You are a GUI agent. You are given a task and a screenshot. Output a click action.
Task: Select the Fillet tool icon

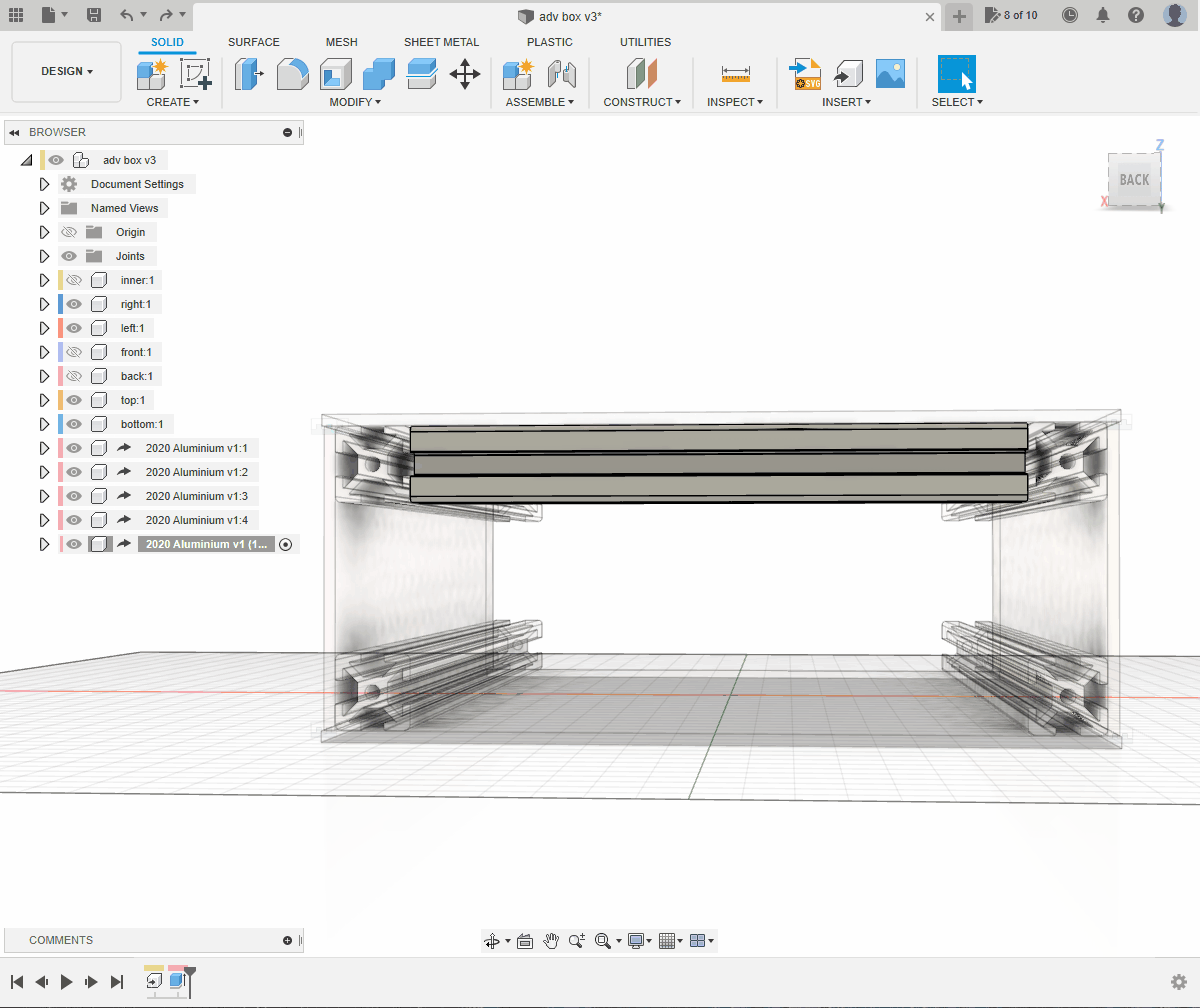pos(292,74)
